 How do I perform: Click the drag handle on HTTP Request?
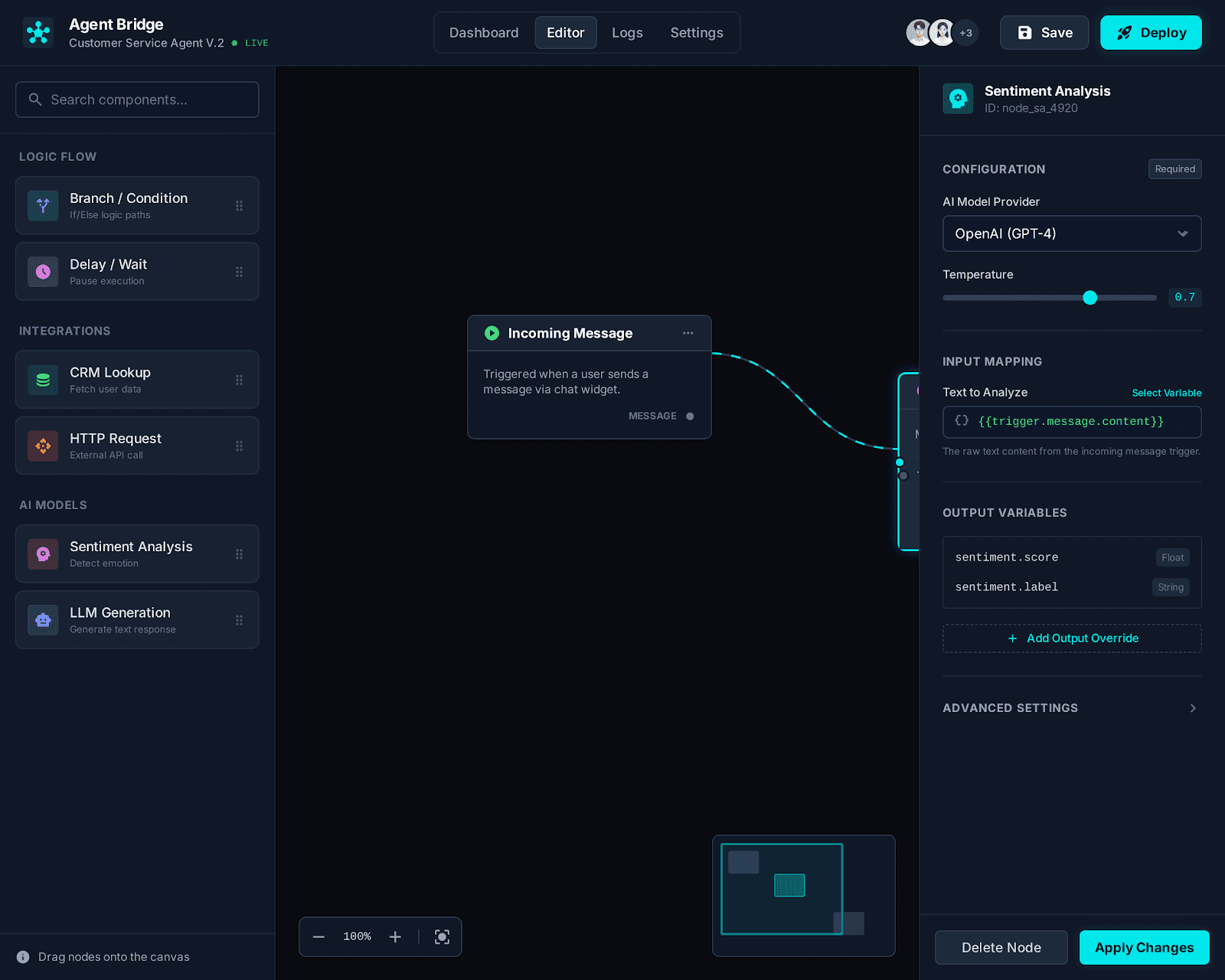(239, 446)
